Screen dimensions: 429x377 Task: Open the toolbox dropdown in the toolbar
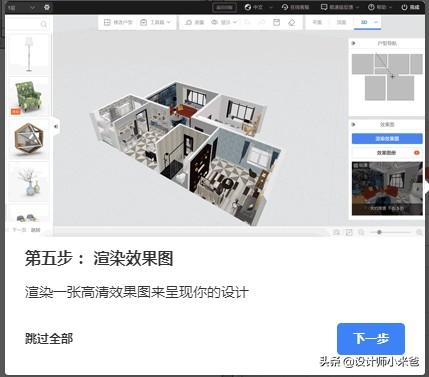click(x=155, y=22)
